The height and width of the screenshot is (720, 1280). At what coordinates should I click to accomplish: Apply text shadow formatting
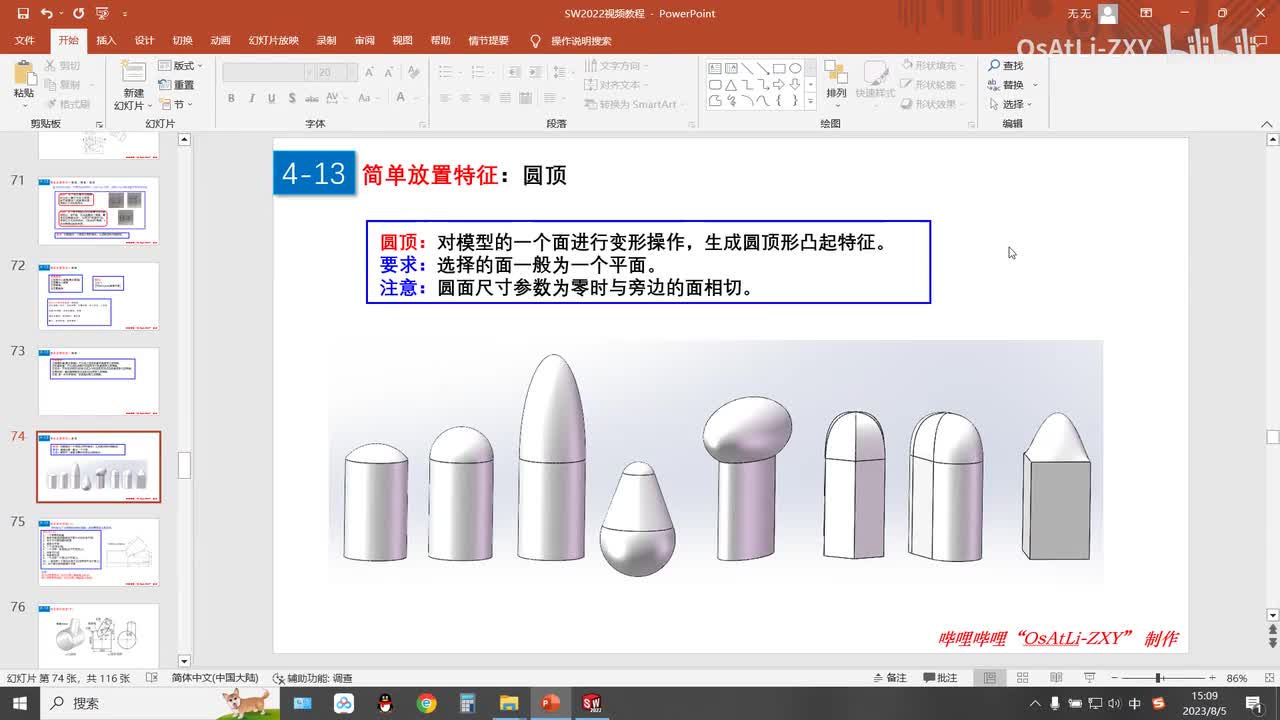point(292,98)
